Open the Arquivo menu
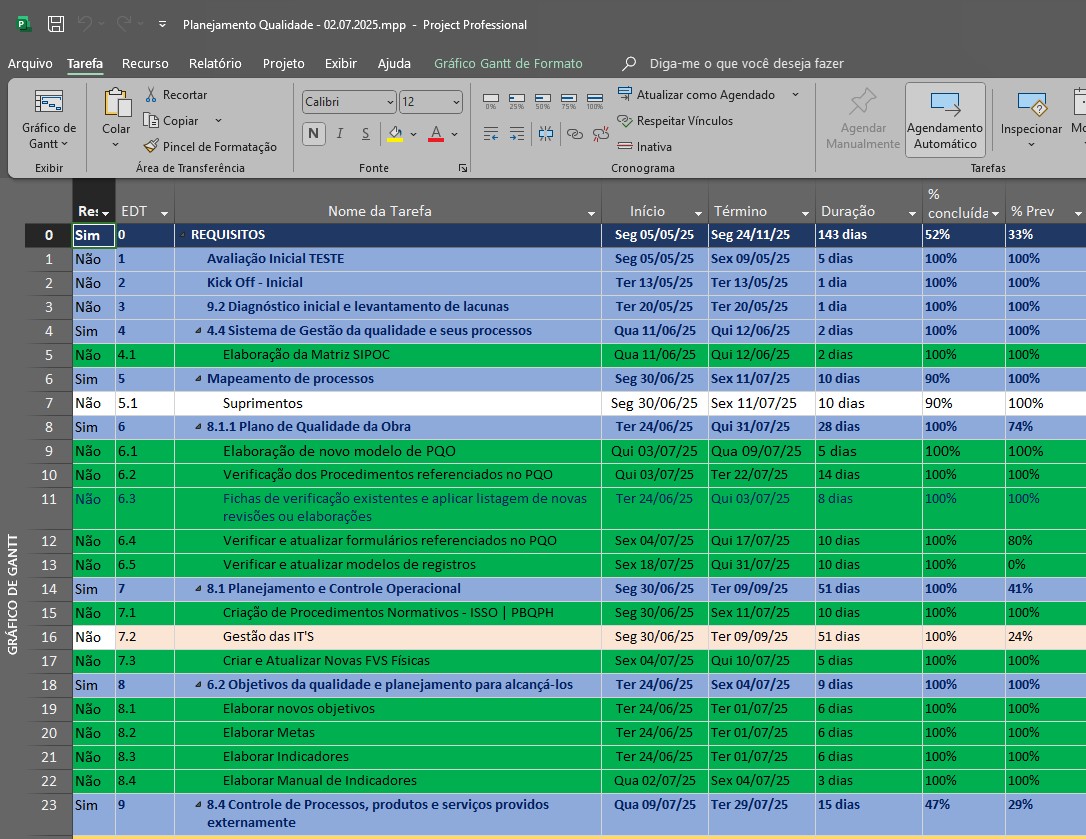Image resolution: width=1086 pixels, height=839 pixels. coord(30,63)
